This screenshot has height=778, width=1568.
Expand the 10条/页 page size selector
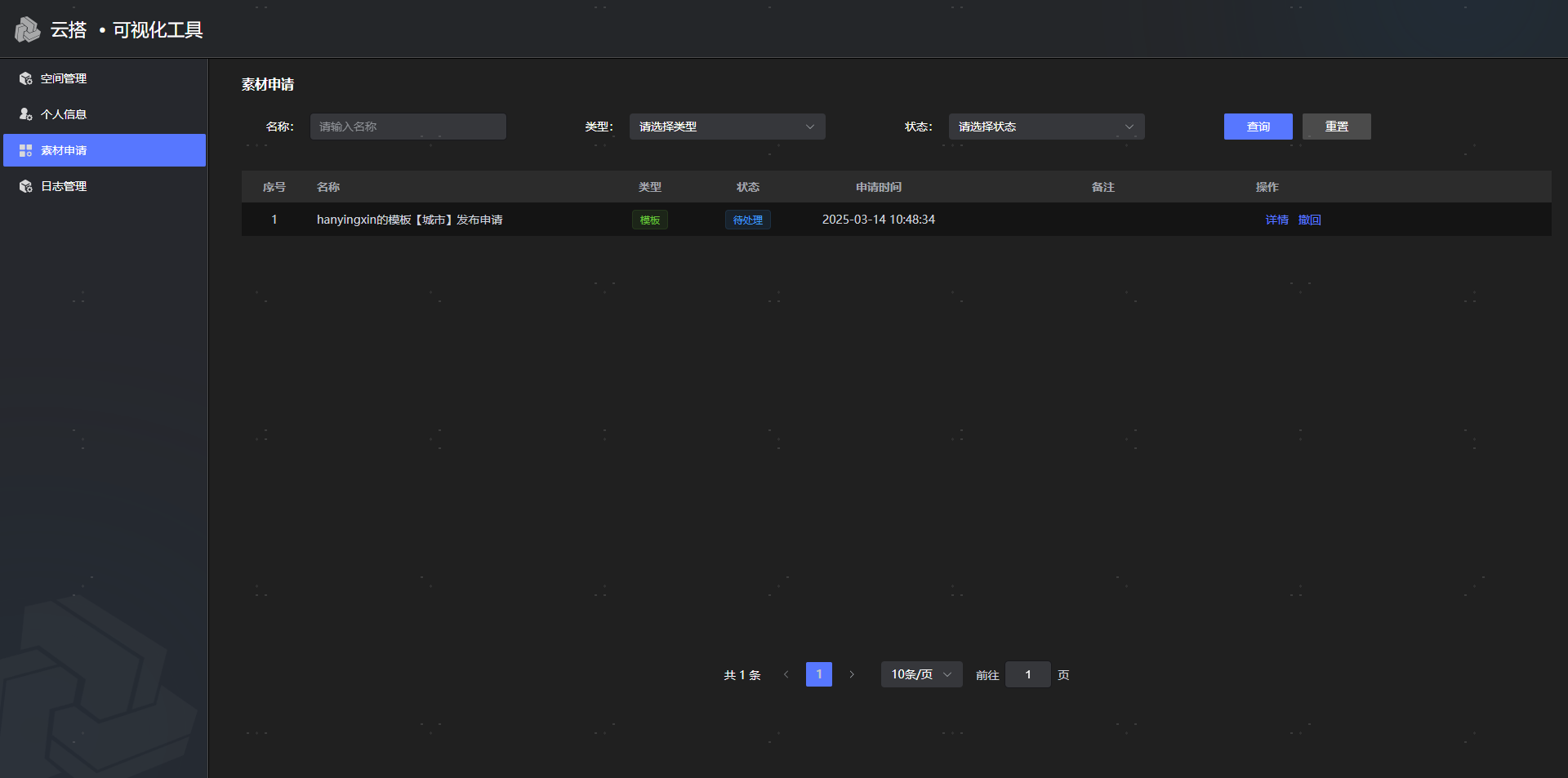click(920, 674)
